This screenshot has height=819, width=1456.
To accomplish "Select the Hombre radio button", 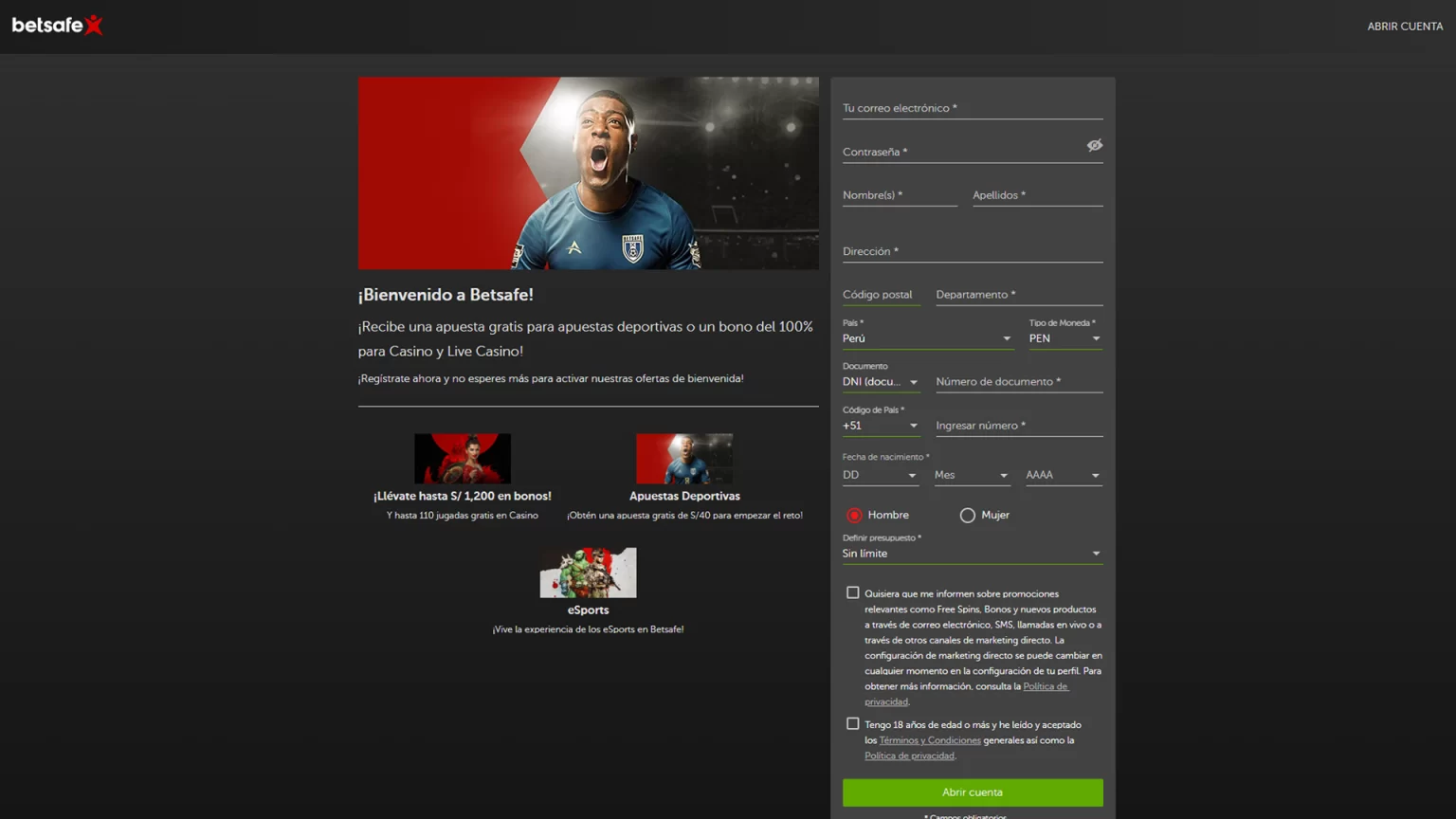I will (853, 515).
